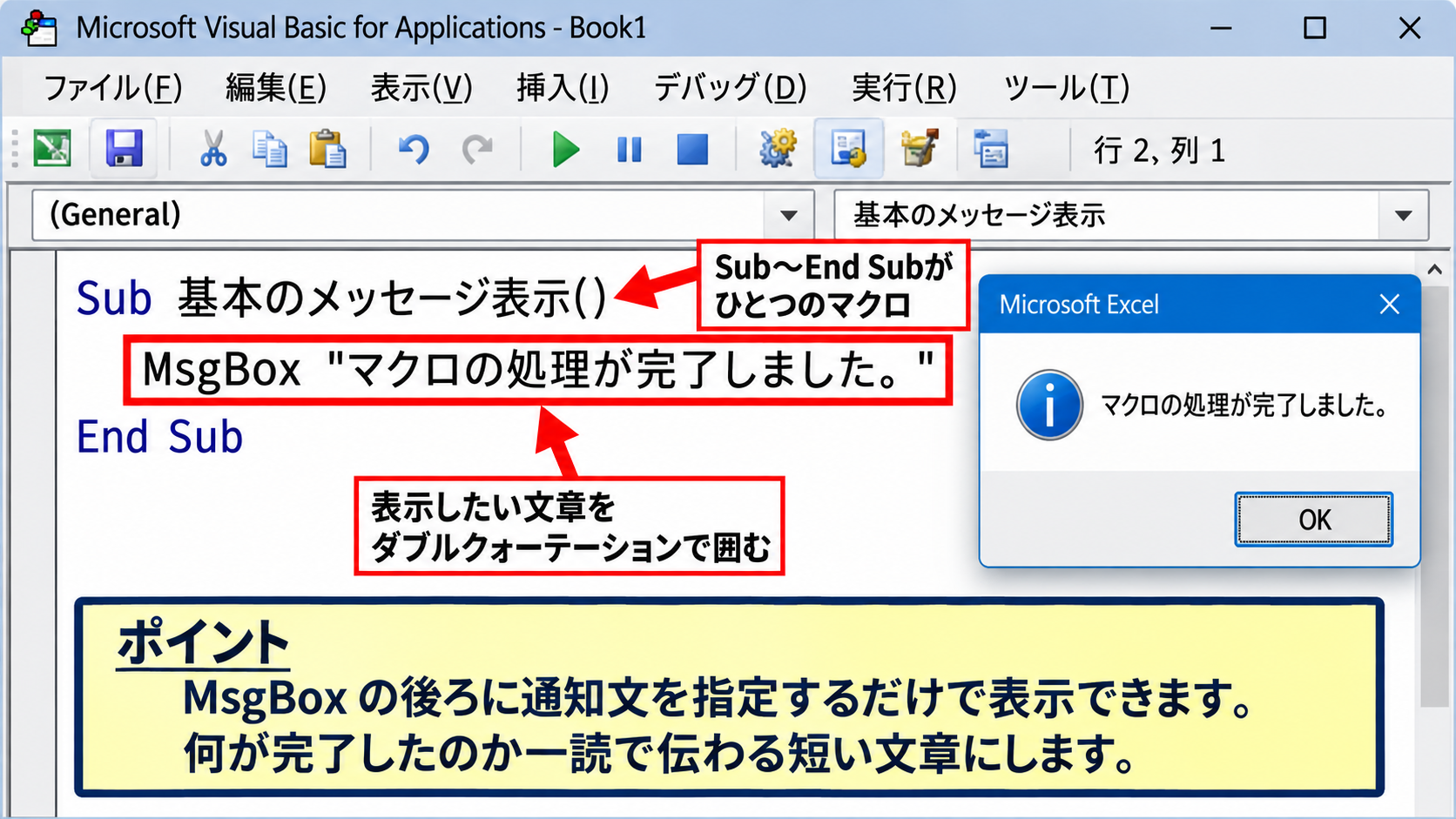The height and width of the screenshot is (819, 1456).
Task: Paste using the clipboard icon
Action: [x=327, y=149]
